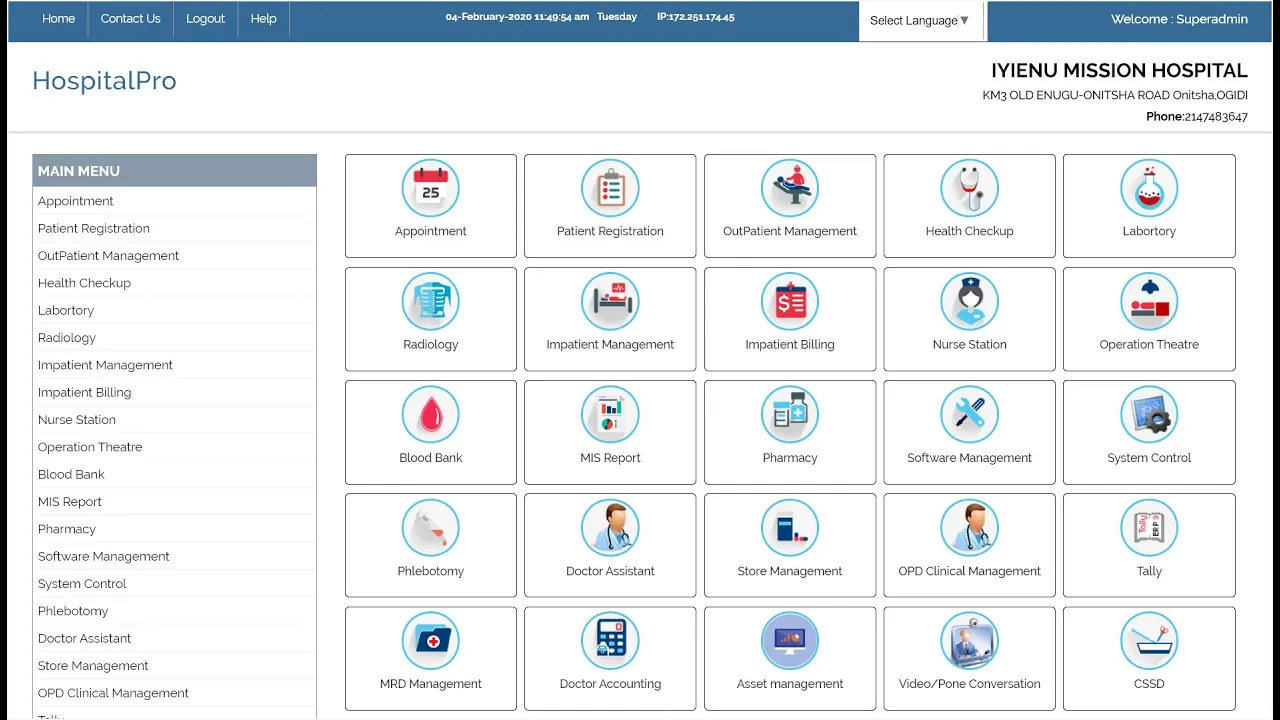Click Logout in the top bar
This screenshot has height=720, width=1280.
pos(205,19)
